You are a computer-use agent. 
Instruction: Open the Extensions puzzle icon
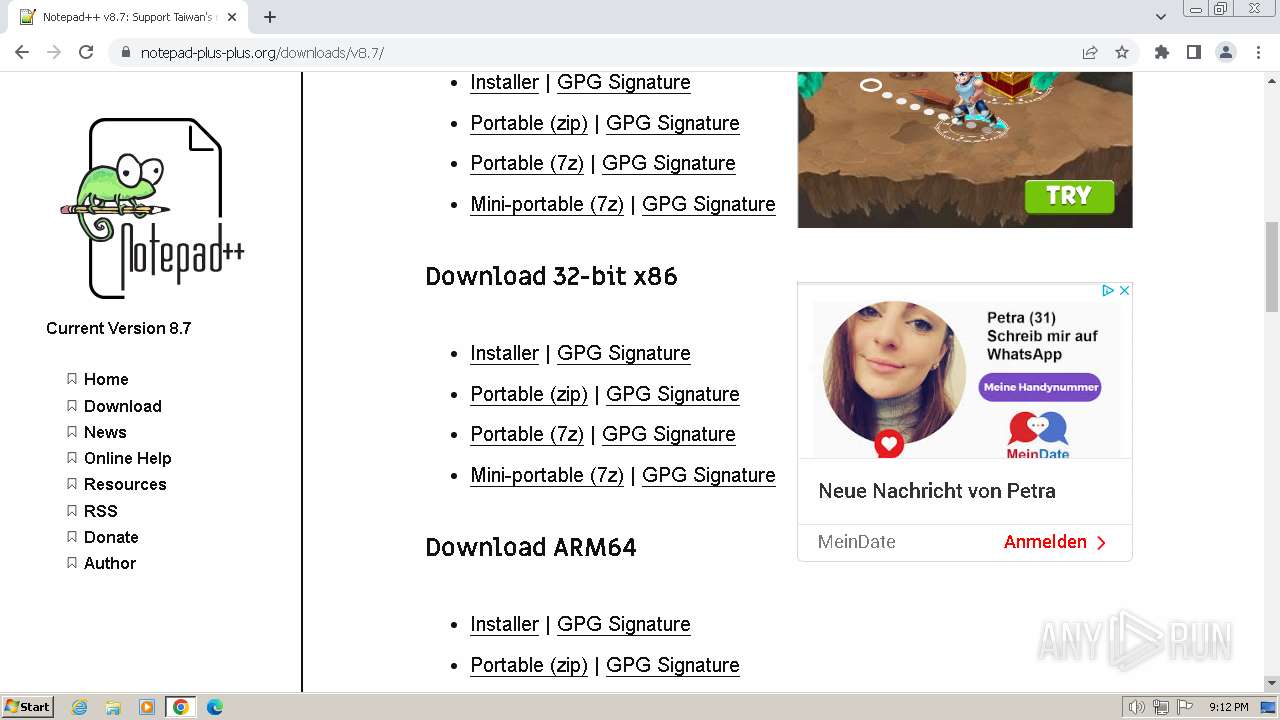[1161, 52]
